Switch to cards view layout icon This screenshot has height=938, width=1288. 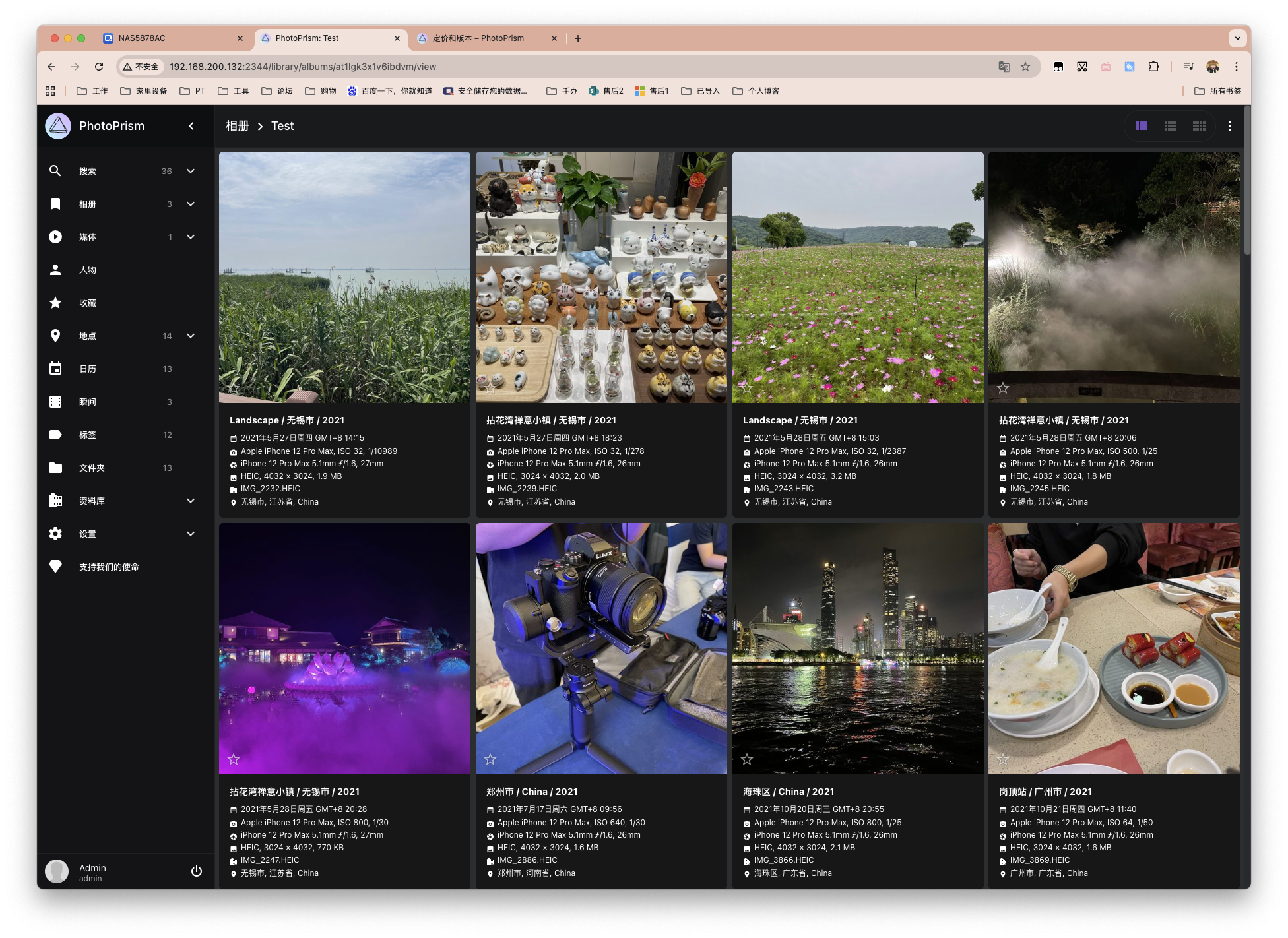click(x=1141, y=126)
